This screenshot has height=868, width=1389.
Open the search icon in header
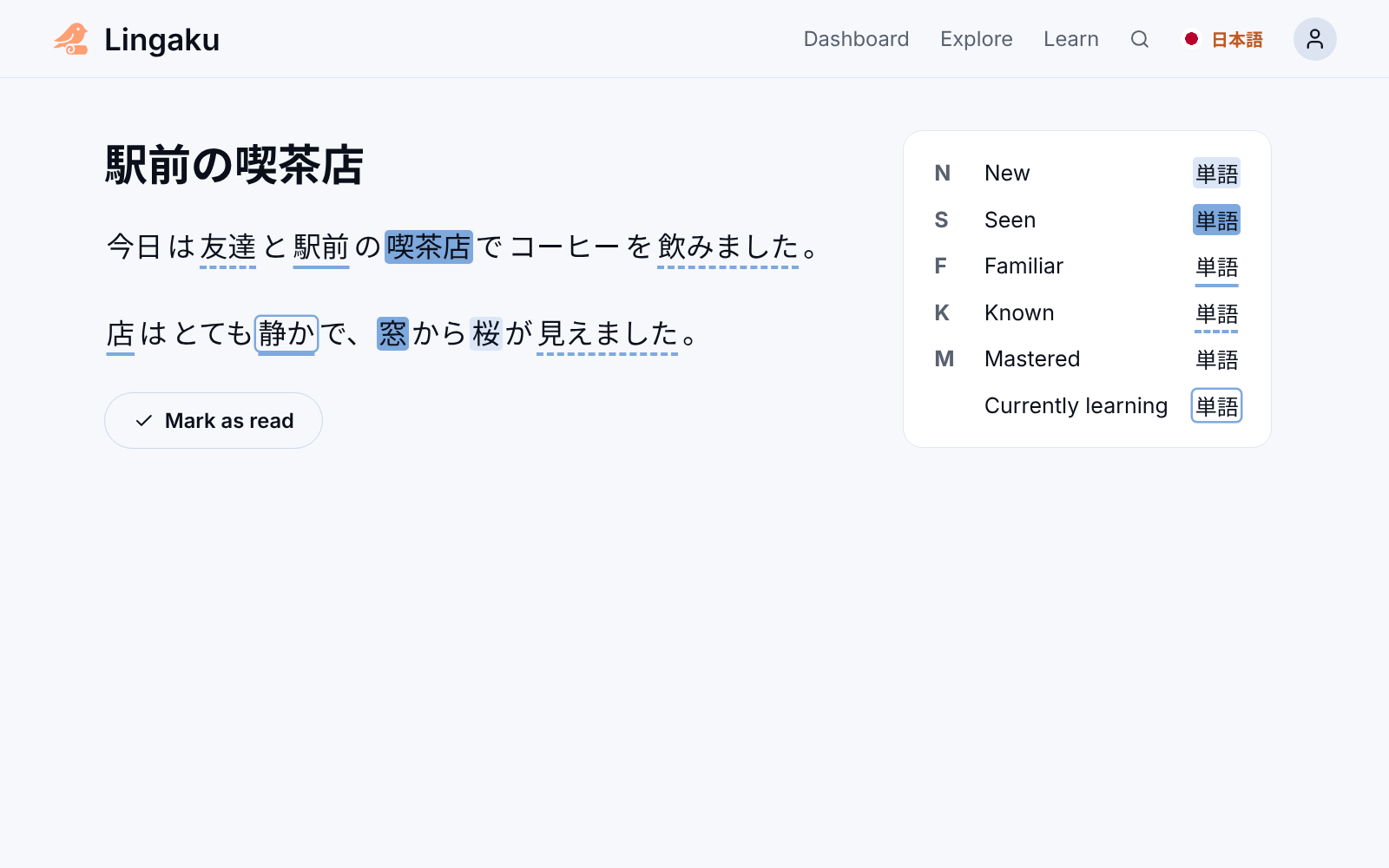1140,39
